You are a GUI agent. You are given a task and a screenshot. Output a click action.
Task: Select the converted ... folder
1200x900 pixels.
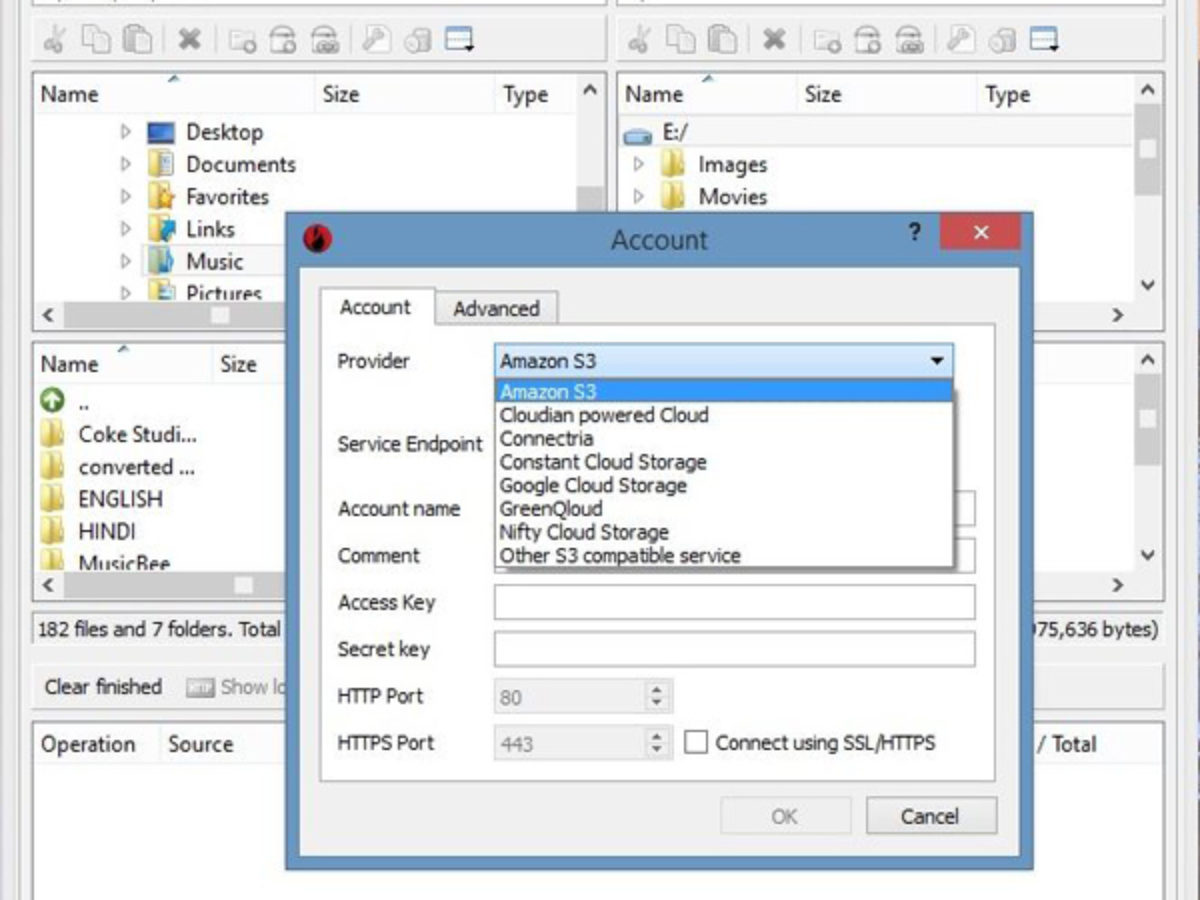tap(118, 467)
